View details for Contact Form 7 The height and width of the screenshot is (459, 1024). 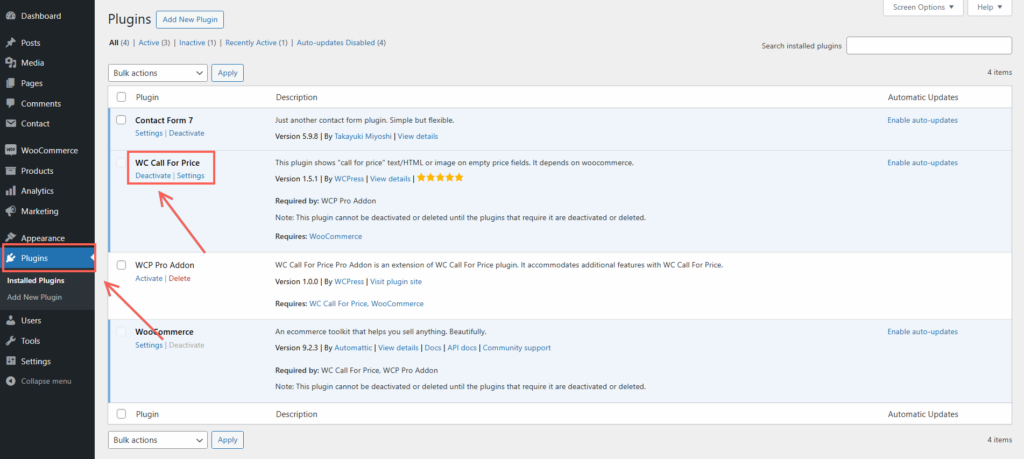click(418, 136)
